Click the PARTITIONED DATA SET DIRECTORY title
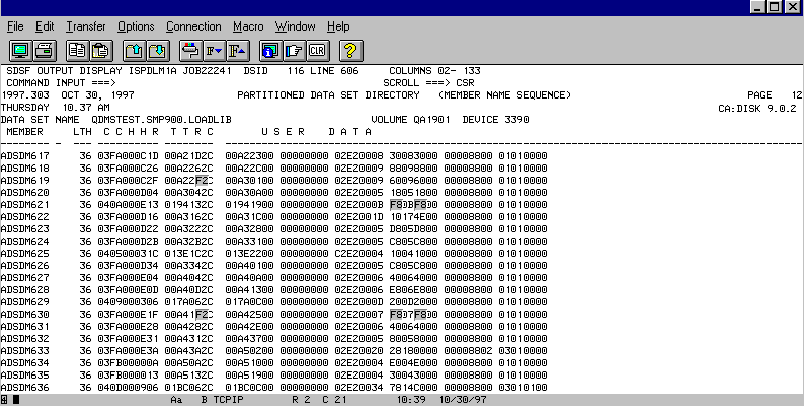Screen dimensions: 804x406 [328, 95]
